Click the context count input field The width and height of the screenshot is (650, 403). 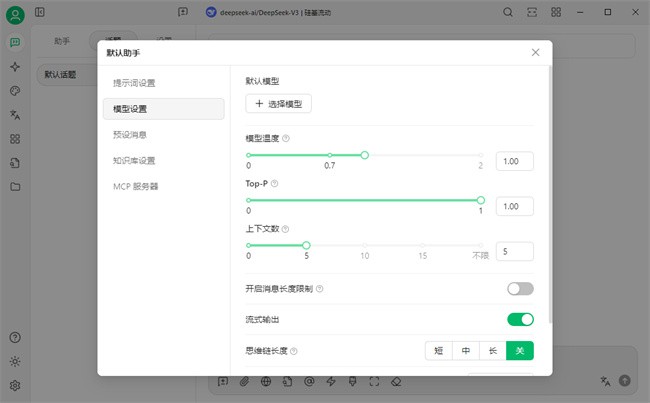(514, 252)
